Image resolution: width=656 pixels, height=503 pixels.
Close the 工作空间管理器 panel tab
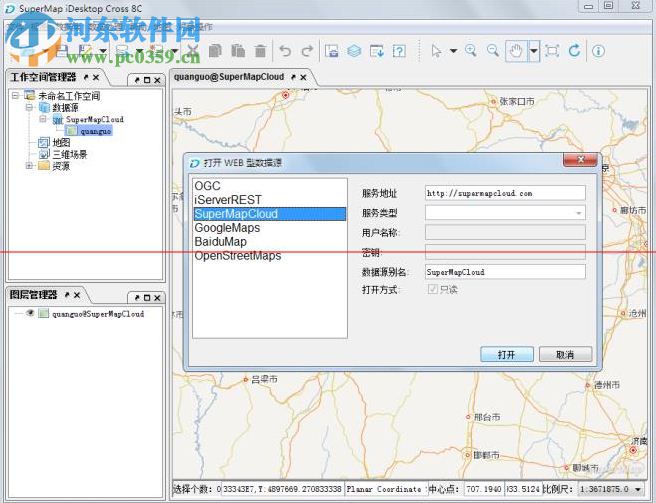(96, 77)
